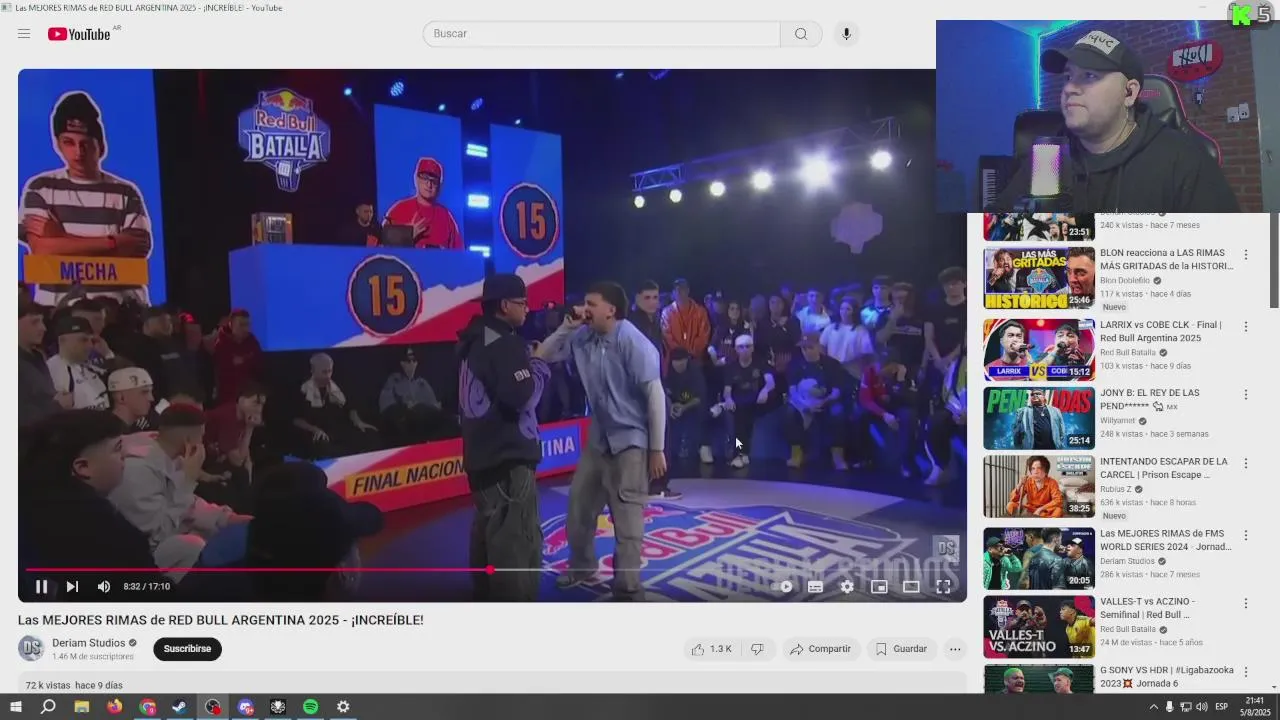1280x720 pixels.
Task: Open options menu for BLON reacciona video
Action: click(x=1246, y=256)
